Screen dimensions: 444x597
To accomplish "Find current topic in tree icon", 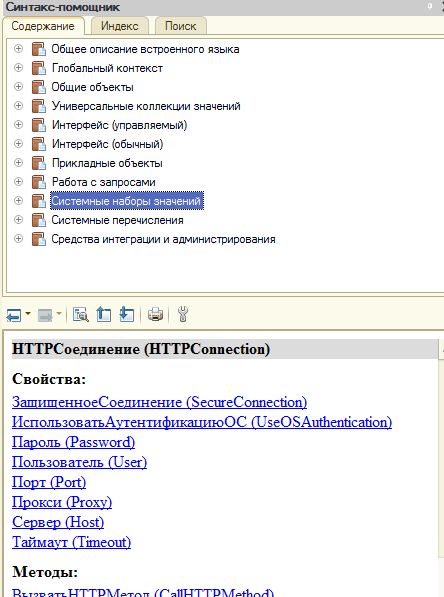I will tap(81, 315).
